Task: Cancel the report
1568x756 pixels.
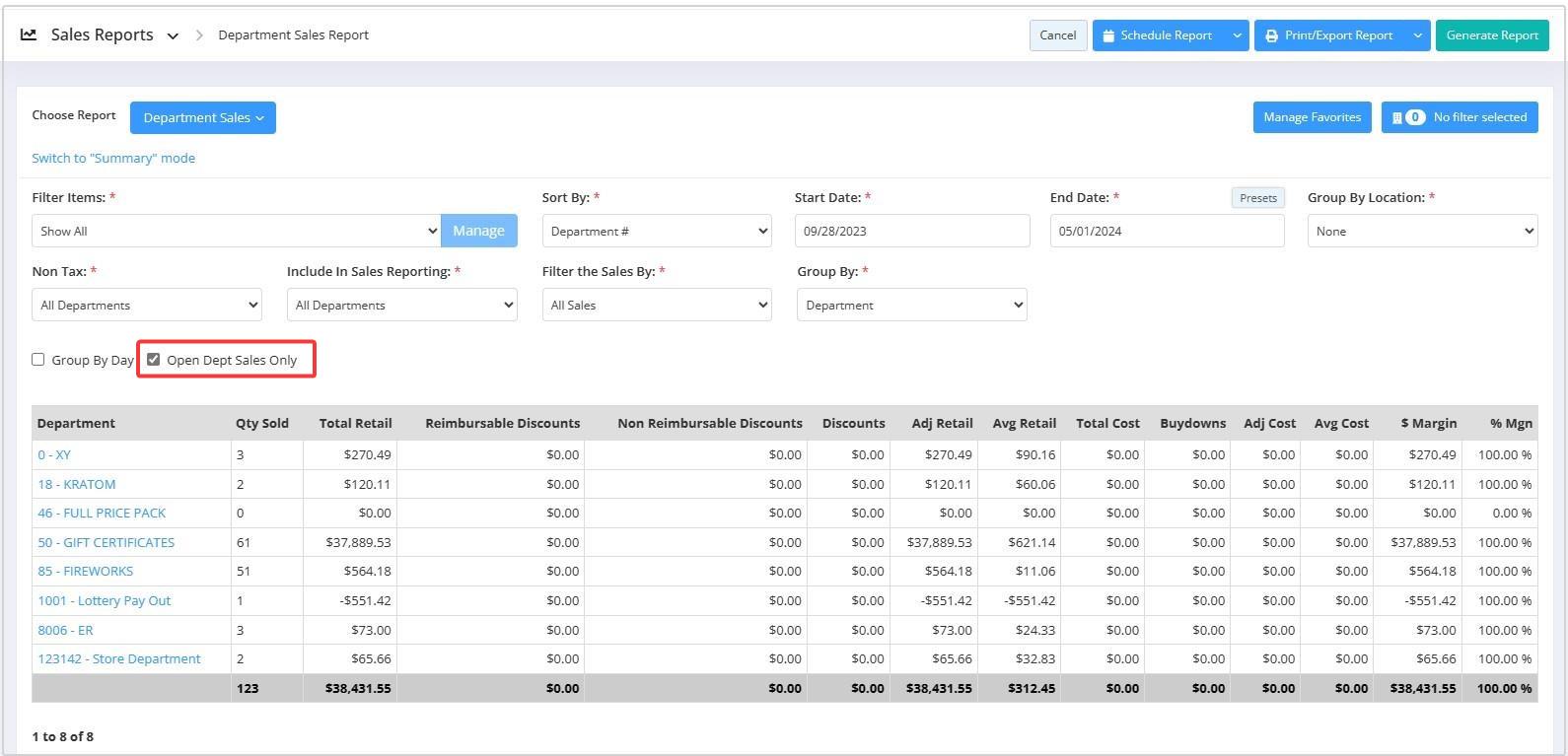Action: coord(1058,35)
